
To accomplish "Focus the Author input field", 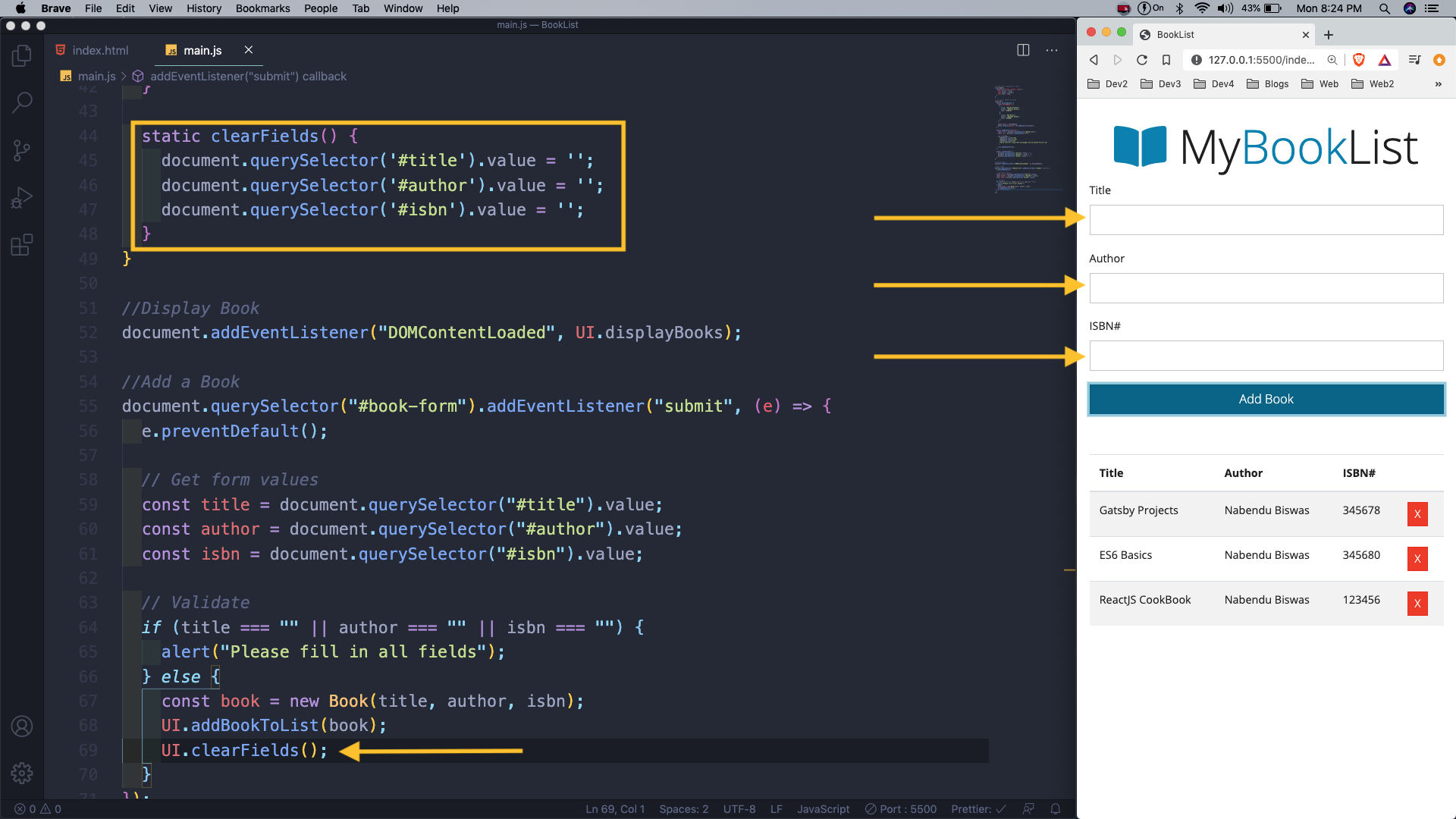I will click(1266, 288).
